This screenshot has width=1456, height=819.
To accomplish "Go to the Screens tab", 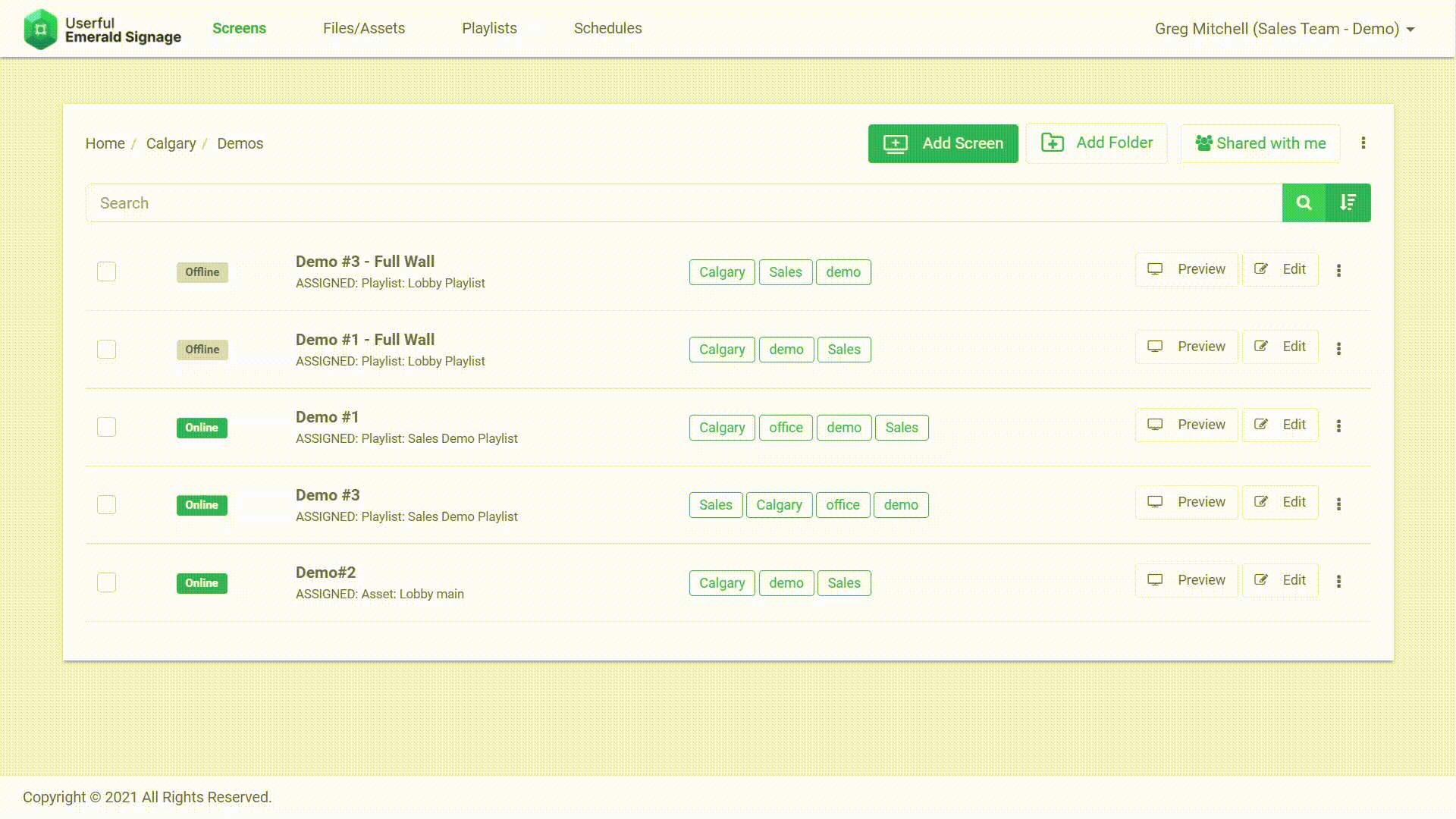I will point(239,28).
